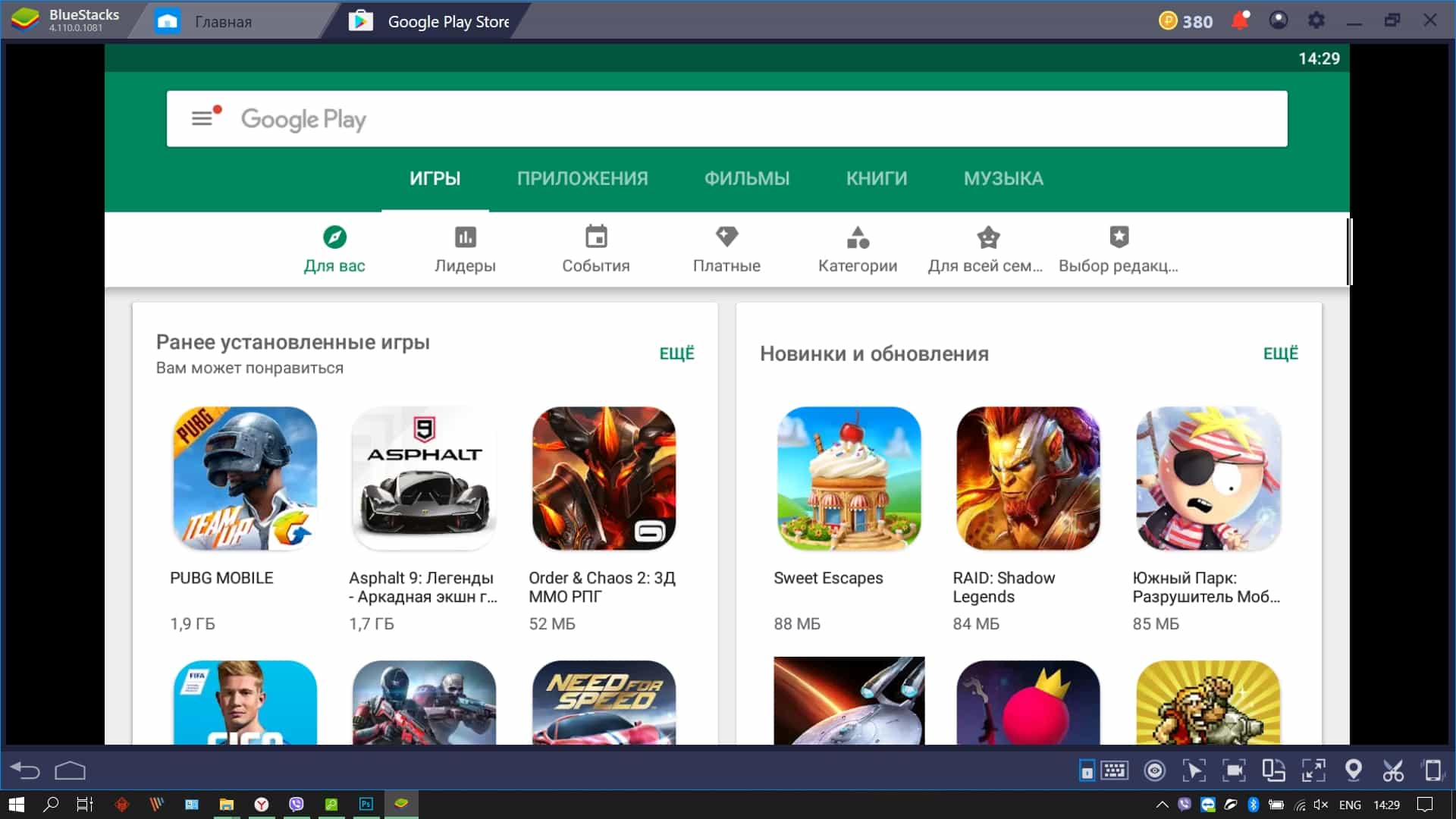The width and height of the screenshot is (1456, 819).
Task: Open the Категории section
Action: [x=857, y=249]
